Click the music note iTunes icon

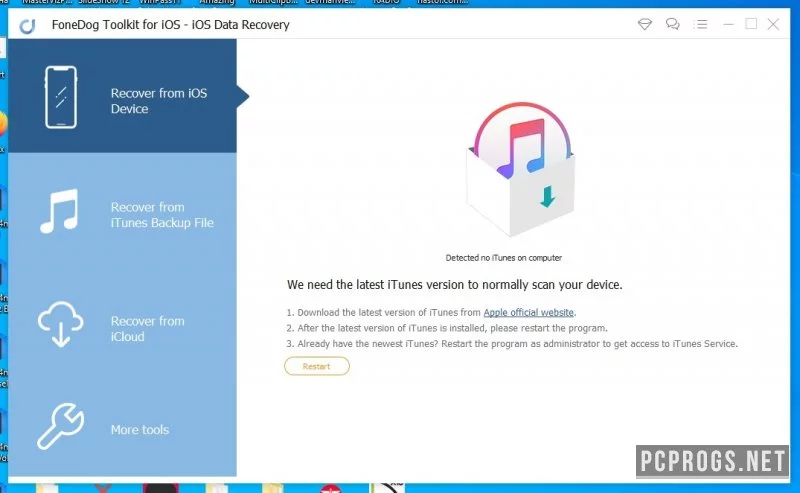pyautogui.click(x=60, y=211)
